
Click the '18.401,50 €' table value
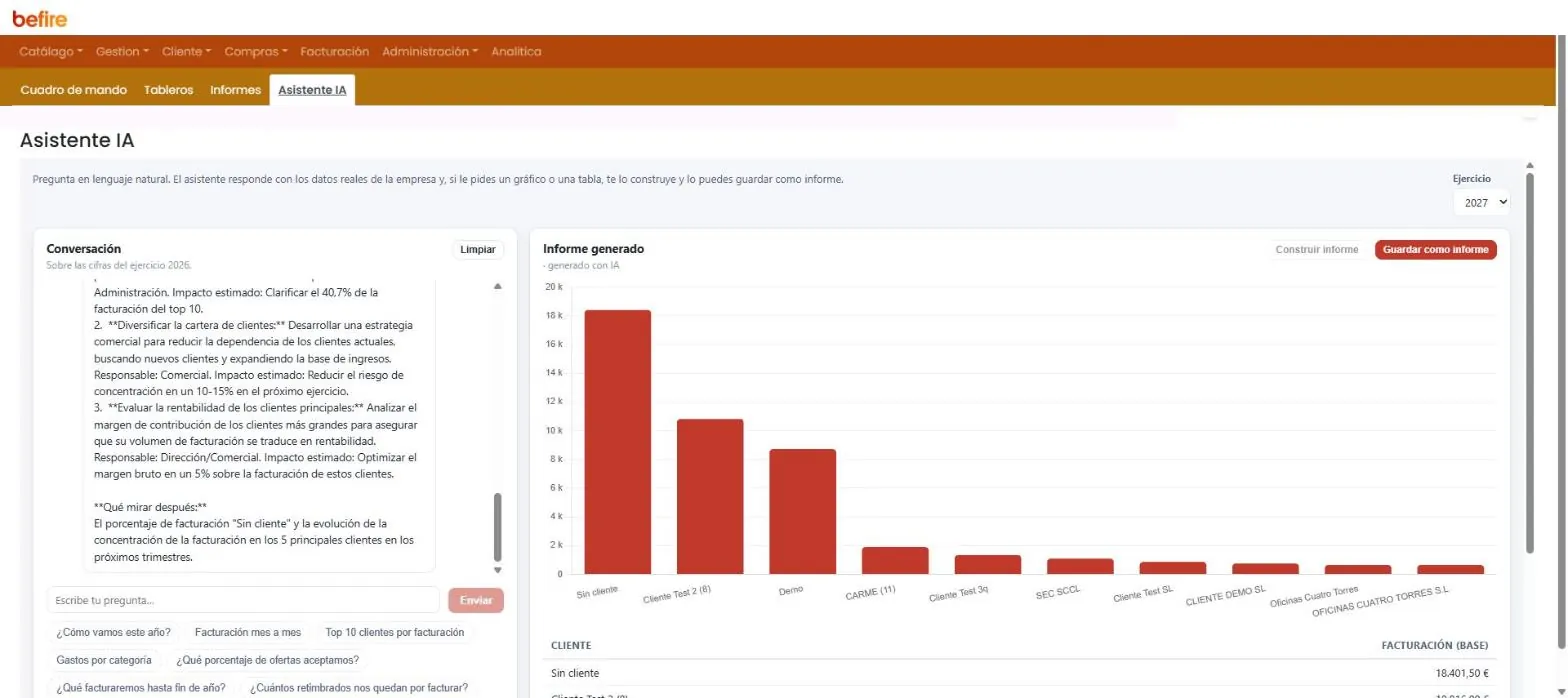pyautogui.click(x=1462, y=674)
